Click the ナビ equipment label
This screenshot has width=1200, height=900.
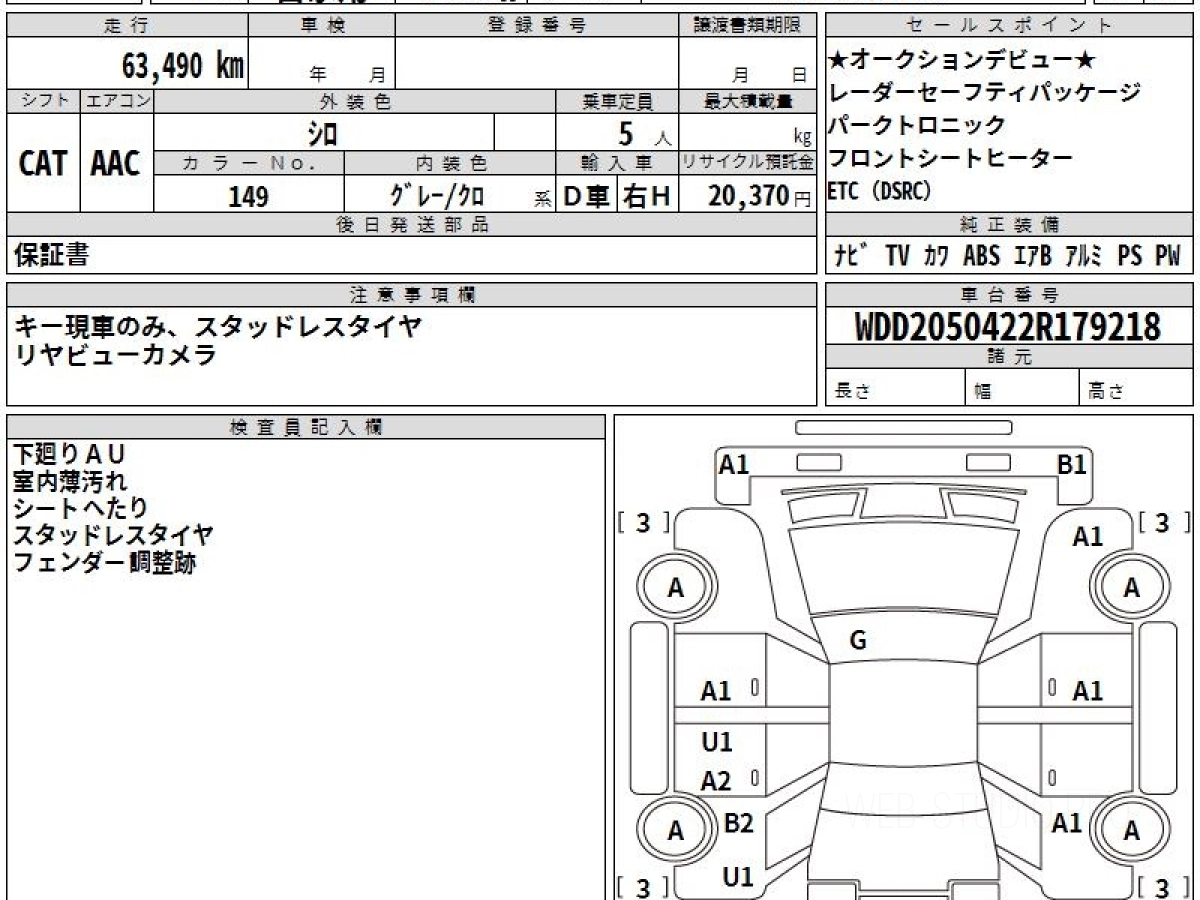pos(851,256)
